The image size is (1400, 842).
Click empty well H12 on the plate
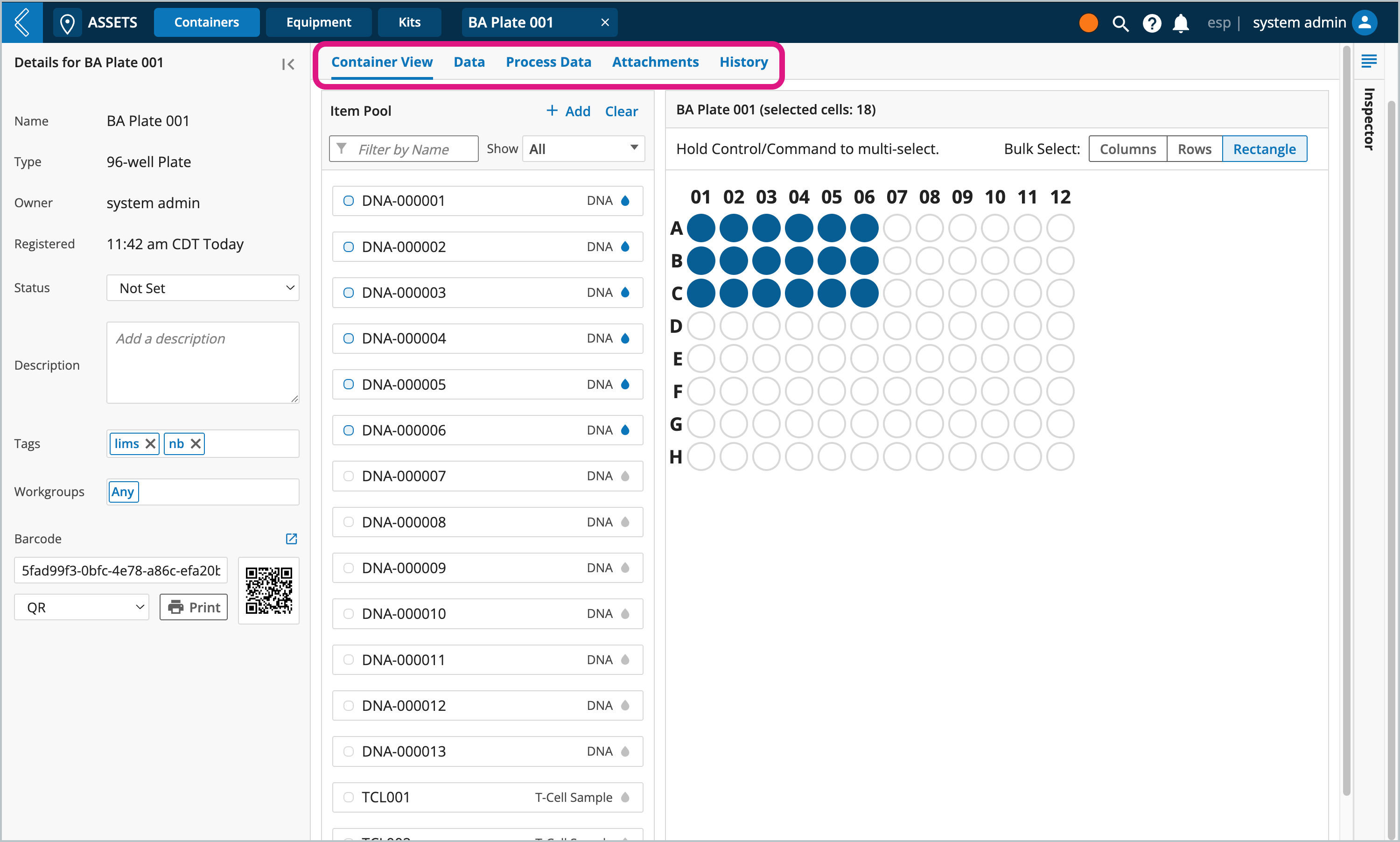click(x=1060, y=456)
